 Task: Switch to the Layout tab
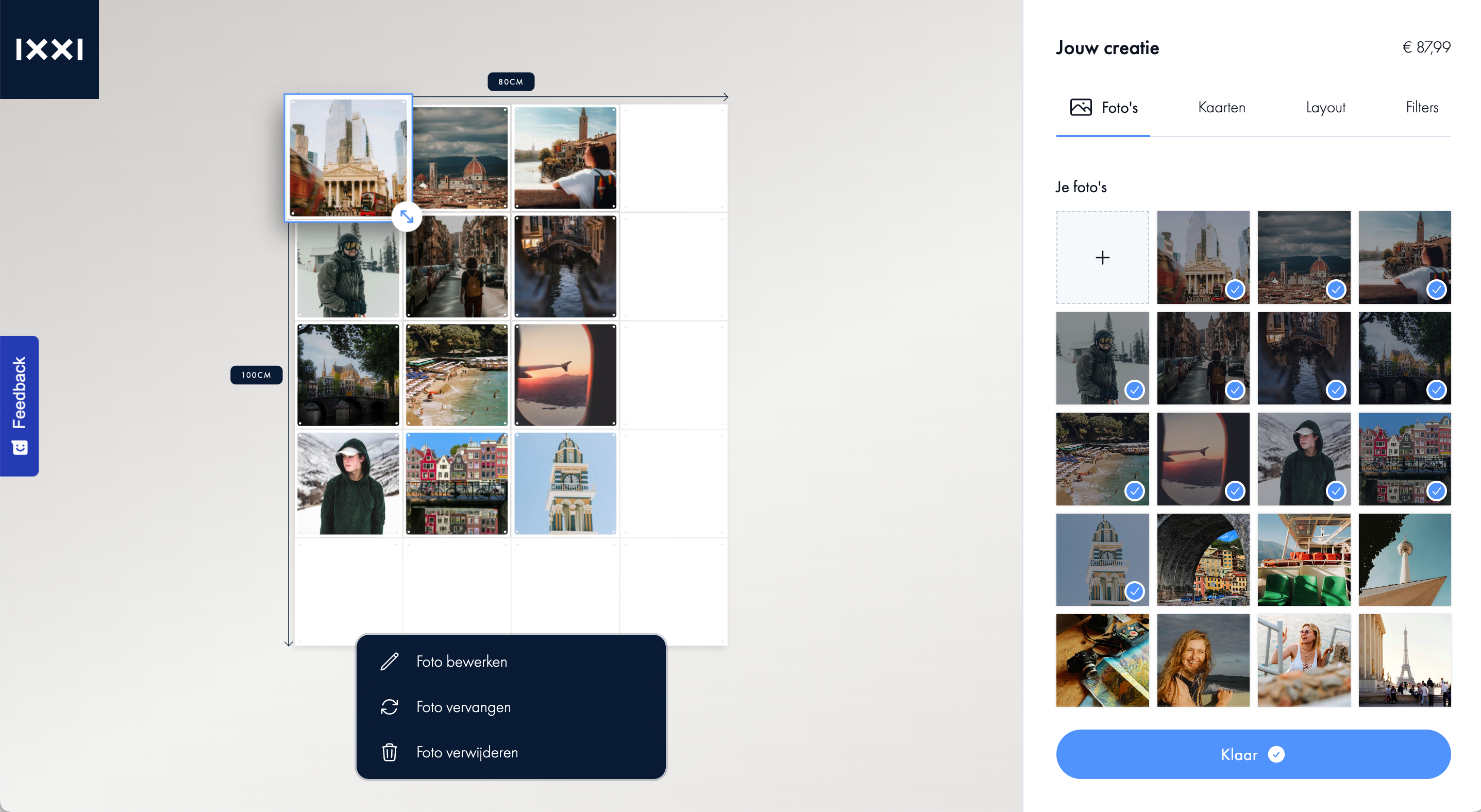[1325, 108]
